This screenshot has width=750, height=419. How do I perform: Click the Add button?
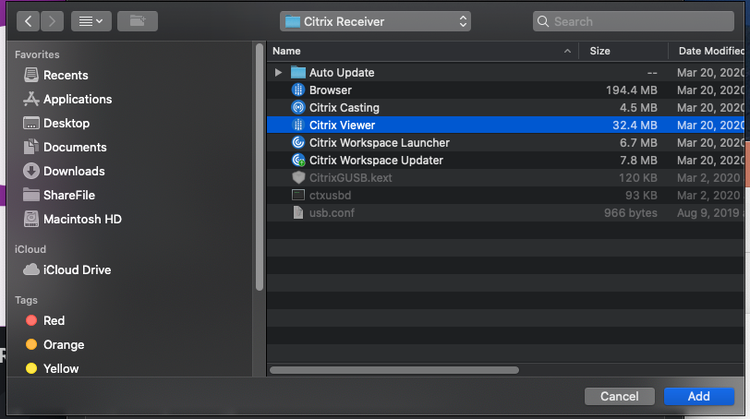click(699, 396)
